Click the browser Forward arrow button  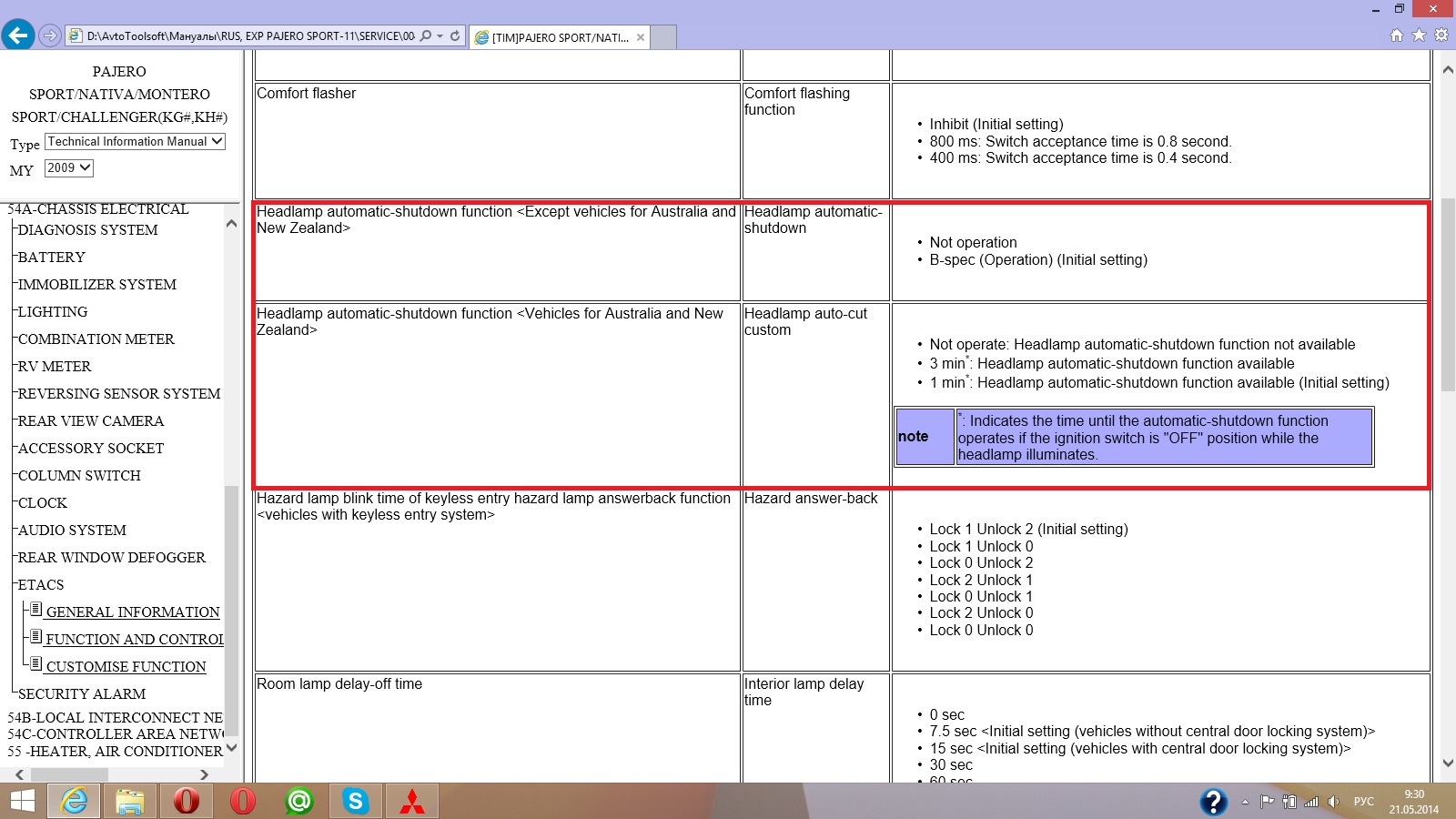coord(50,35)
